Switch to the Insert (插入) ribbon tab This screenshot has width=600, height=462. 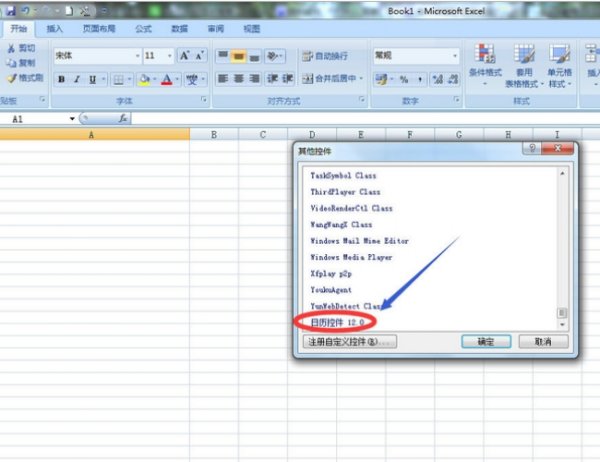pos(54,29)
